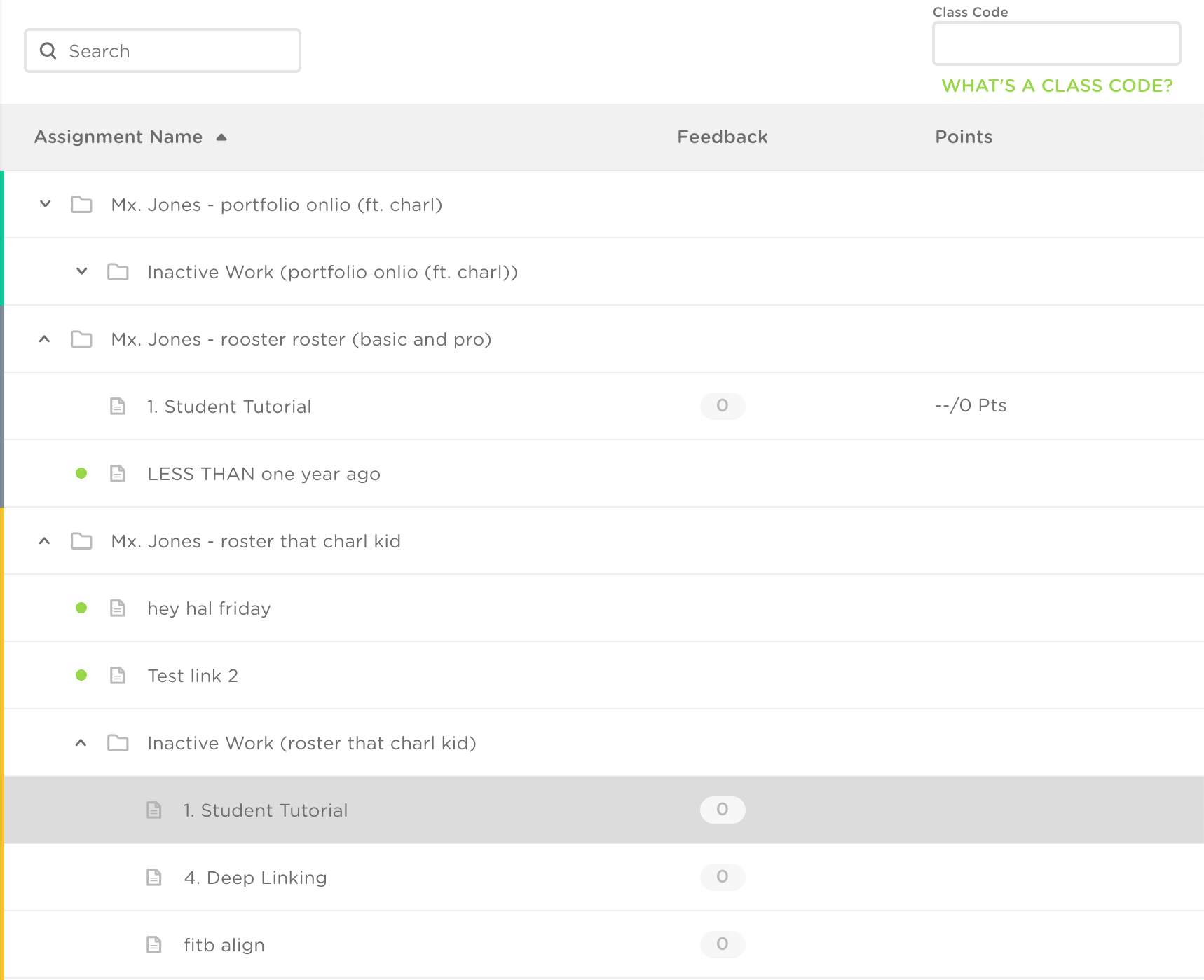Click folder icon beside rooster roster class
Image resolution: width=1204 pixels, height=980 pixels.
click(81, 339)
